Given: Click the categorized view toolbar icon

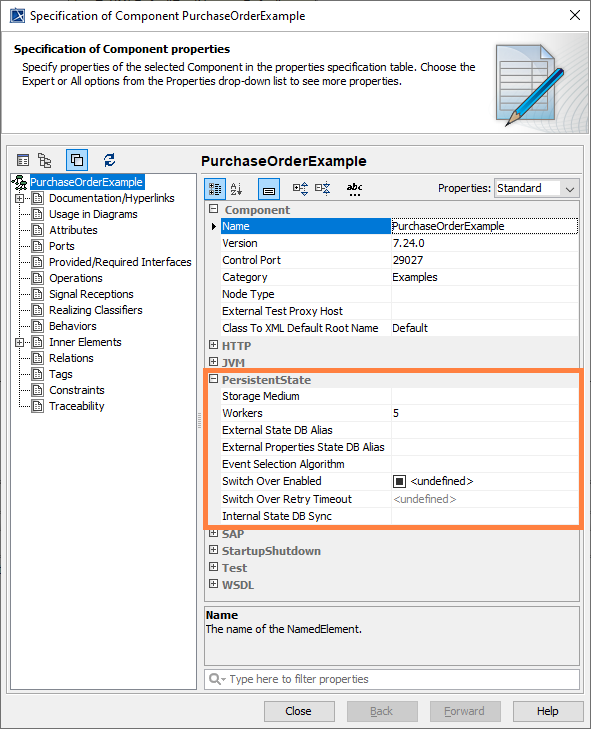Looking at the screenshot, I should pos(215,189).
